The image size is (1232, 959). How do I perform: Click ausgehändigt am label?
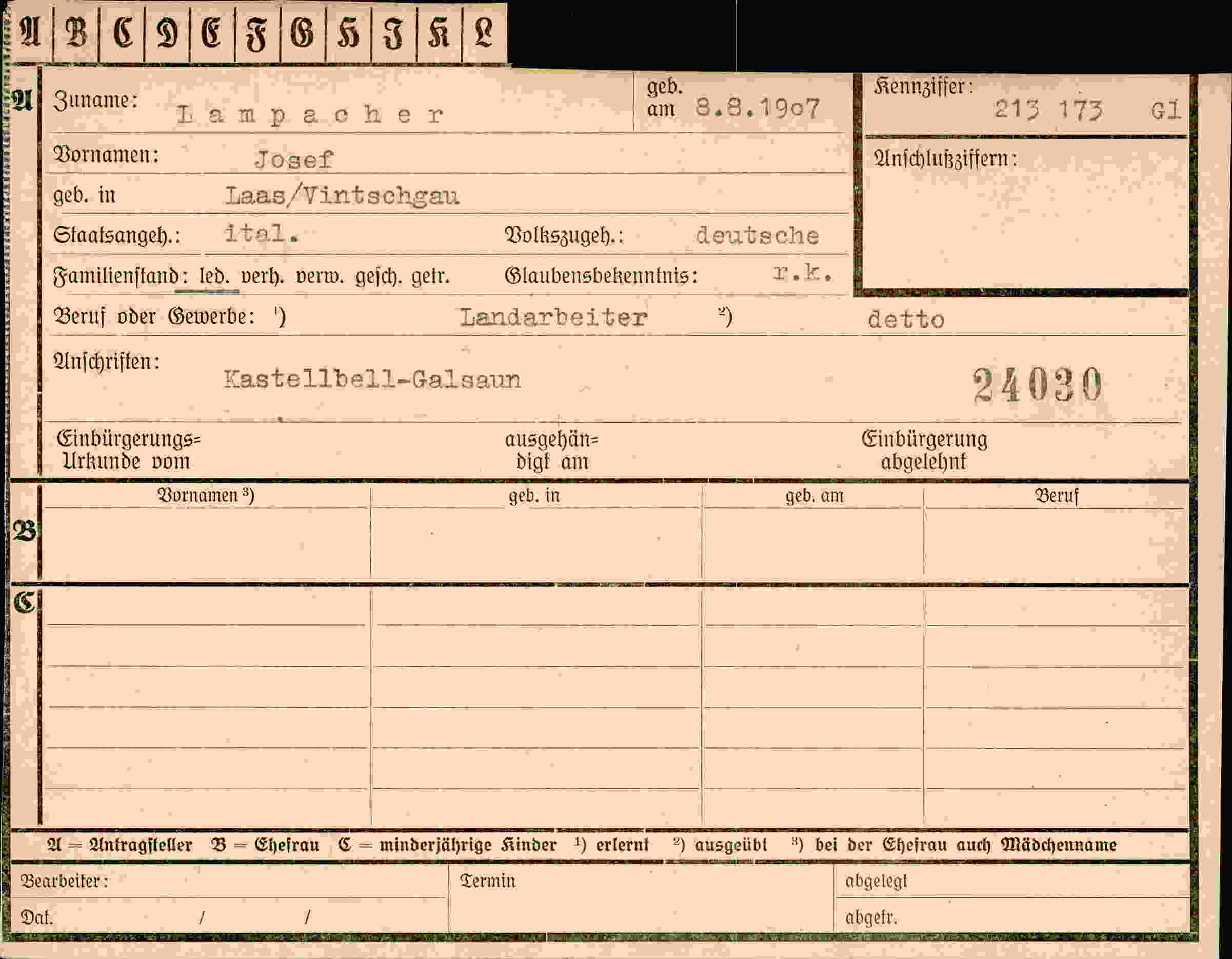tap(552, 450)
